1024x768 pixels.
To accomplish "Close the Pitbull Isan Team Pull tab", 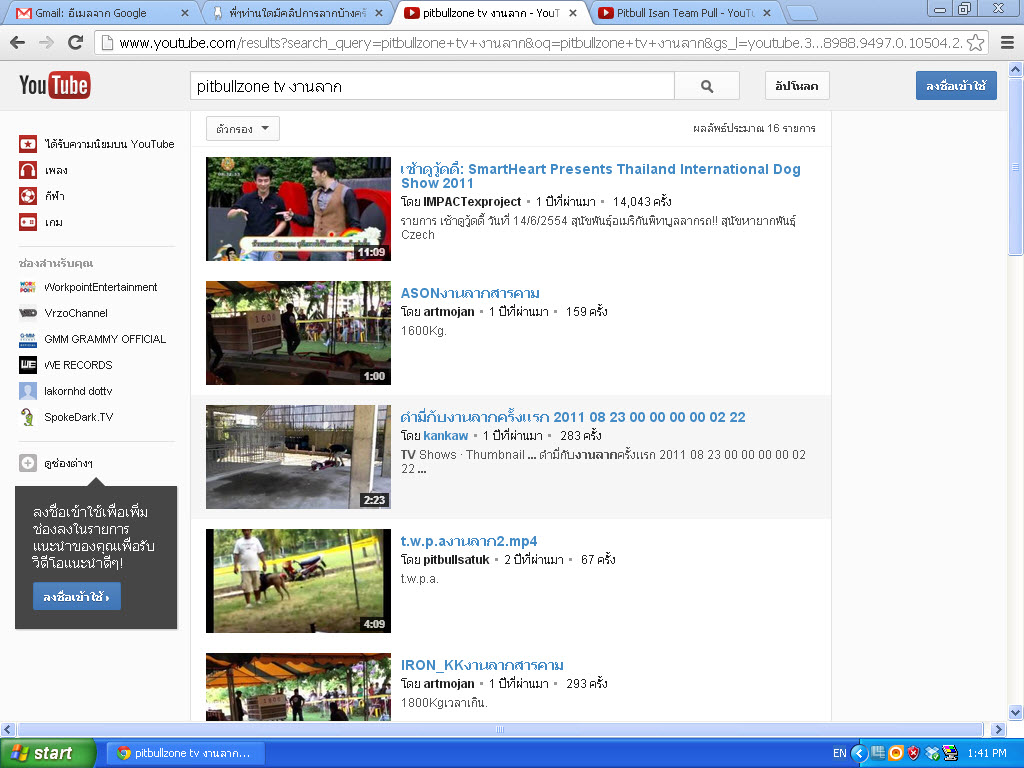I will coord(767,13).
